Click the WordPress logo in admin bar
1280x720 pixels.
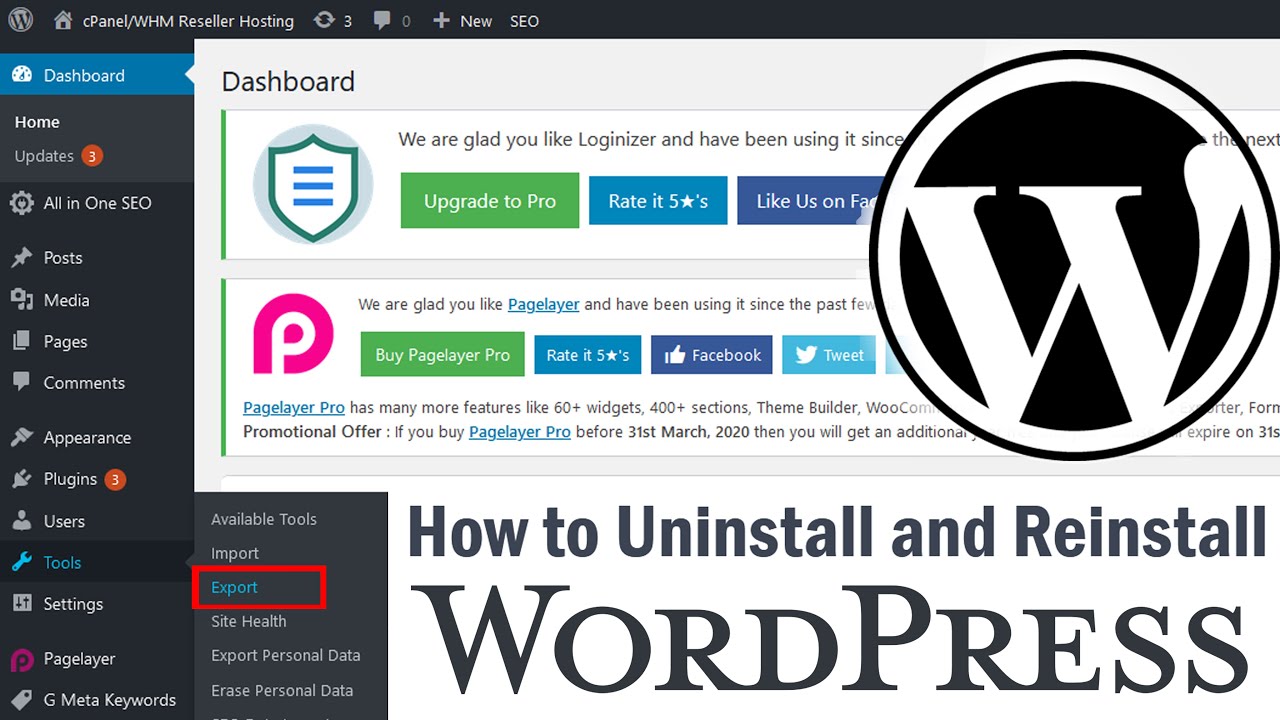click(x=21, y=20)
